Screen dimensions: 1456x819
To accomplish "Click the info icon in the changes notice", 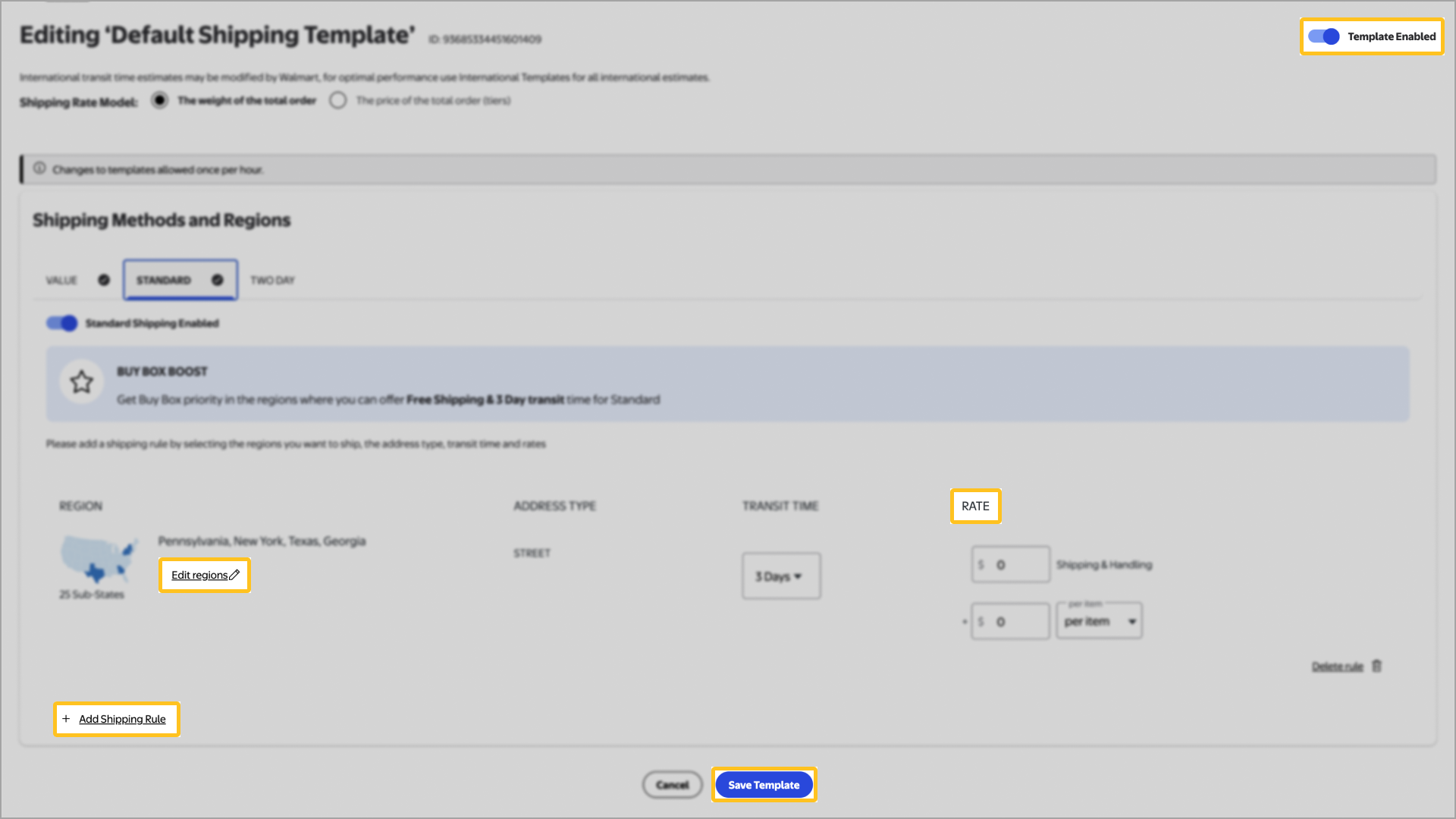I will coord(39,168).
